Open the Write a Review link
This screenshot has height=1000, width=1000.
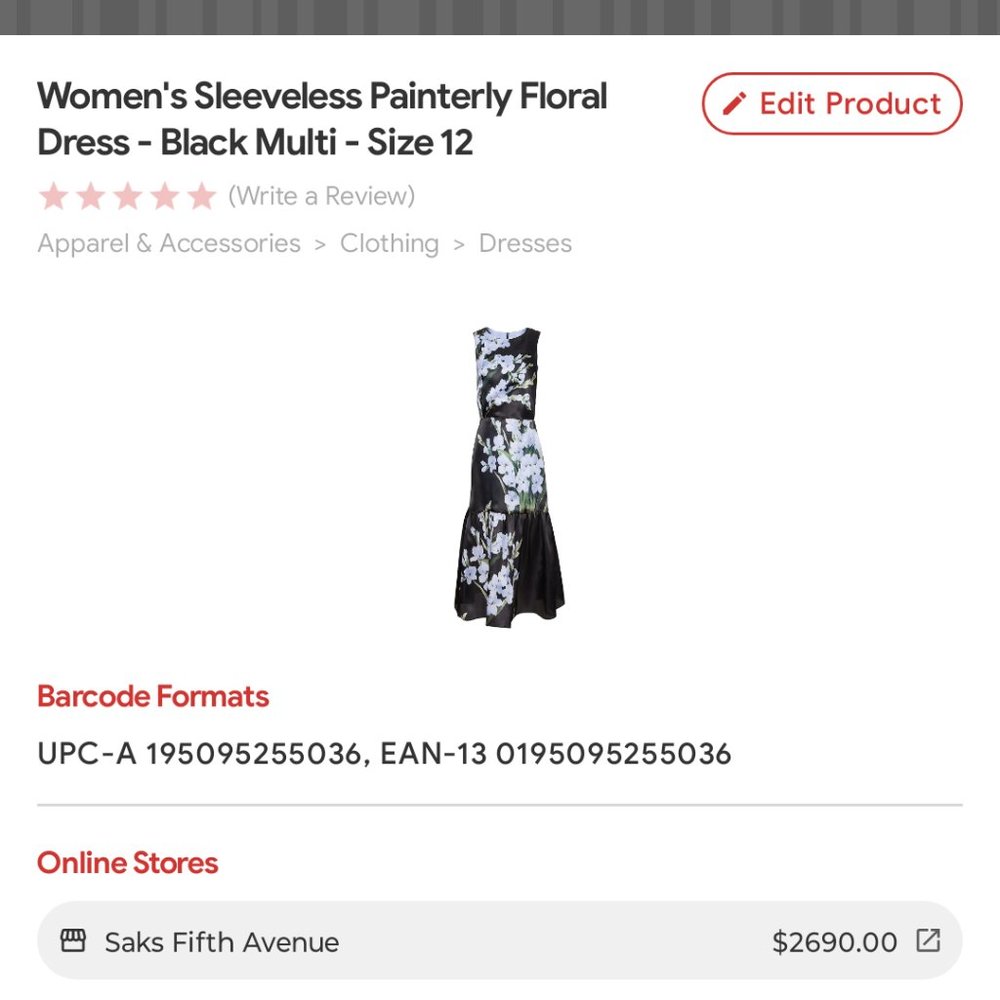pyautogui.click(x=321, y=196)
